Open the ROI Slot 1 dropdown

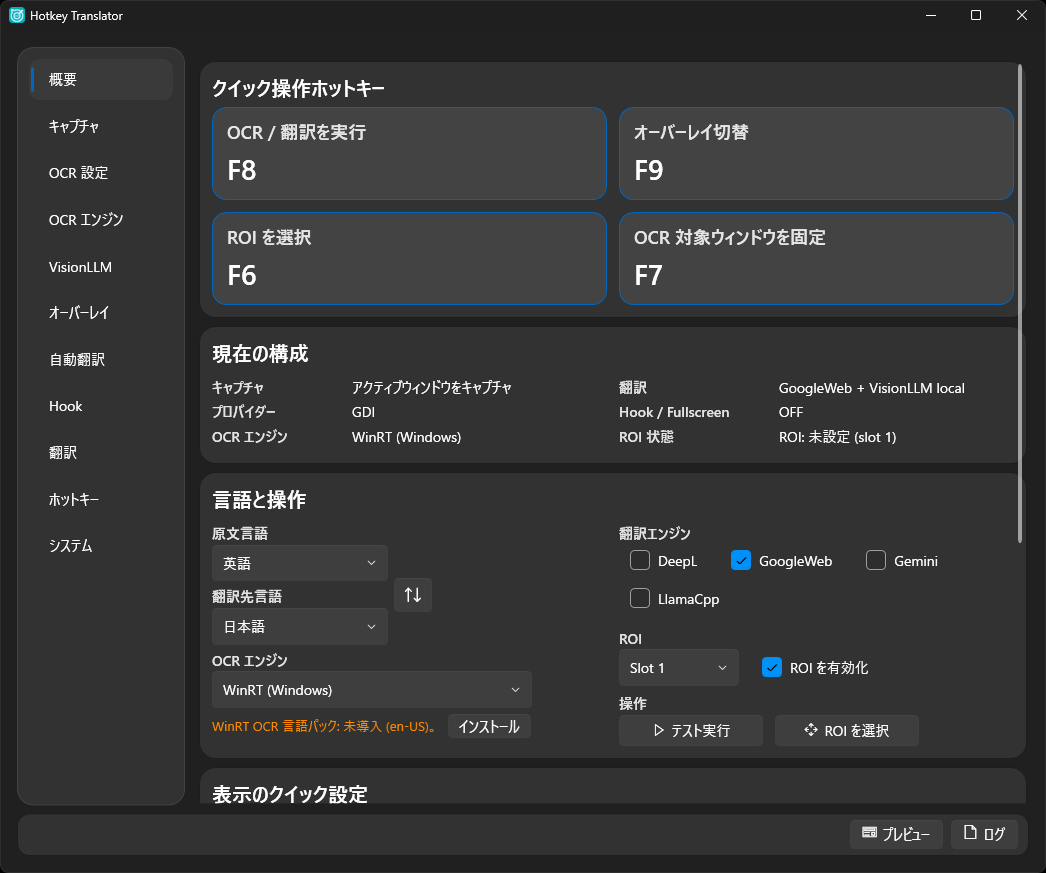pyautogui.click(x=678, y=668)
